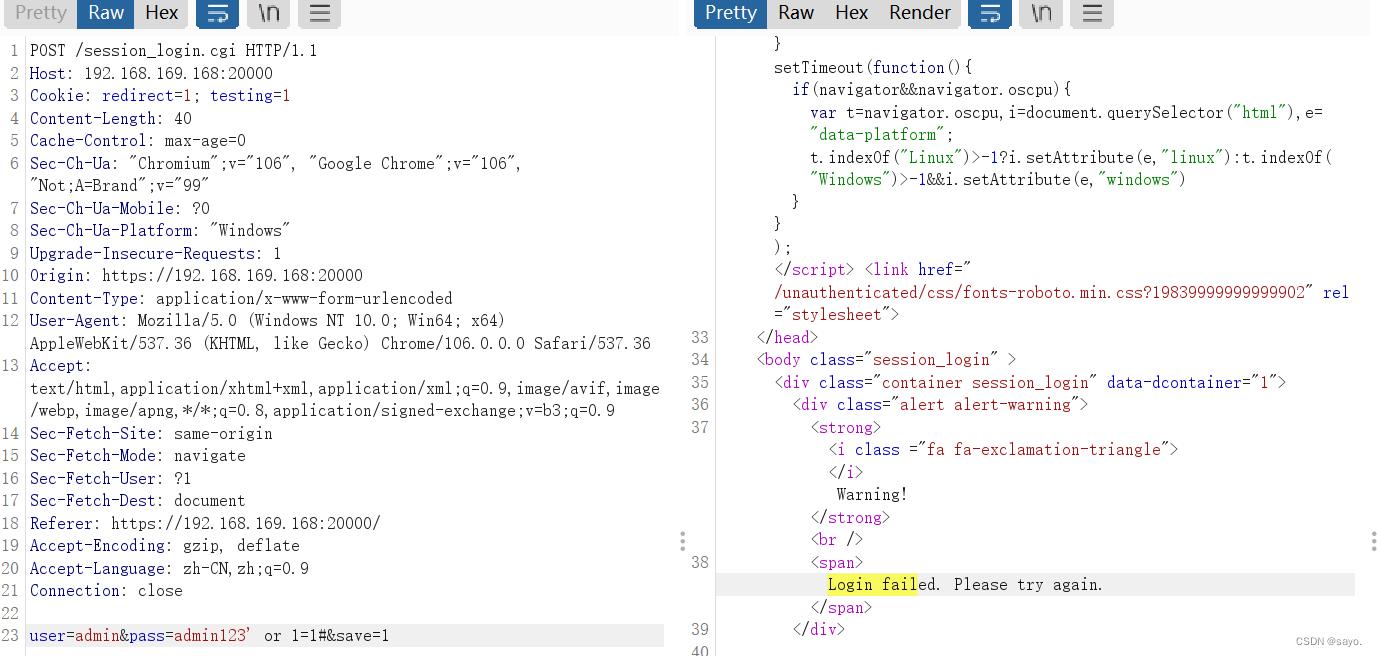Toggle word wrap icon in response pane
The width and height of the screenshot is (1377, 656).
coord(989,13)
